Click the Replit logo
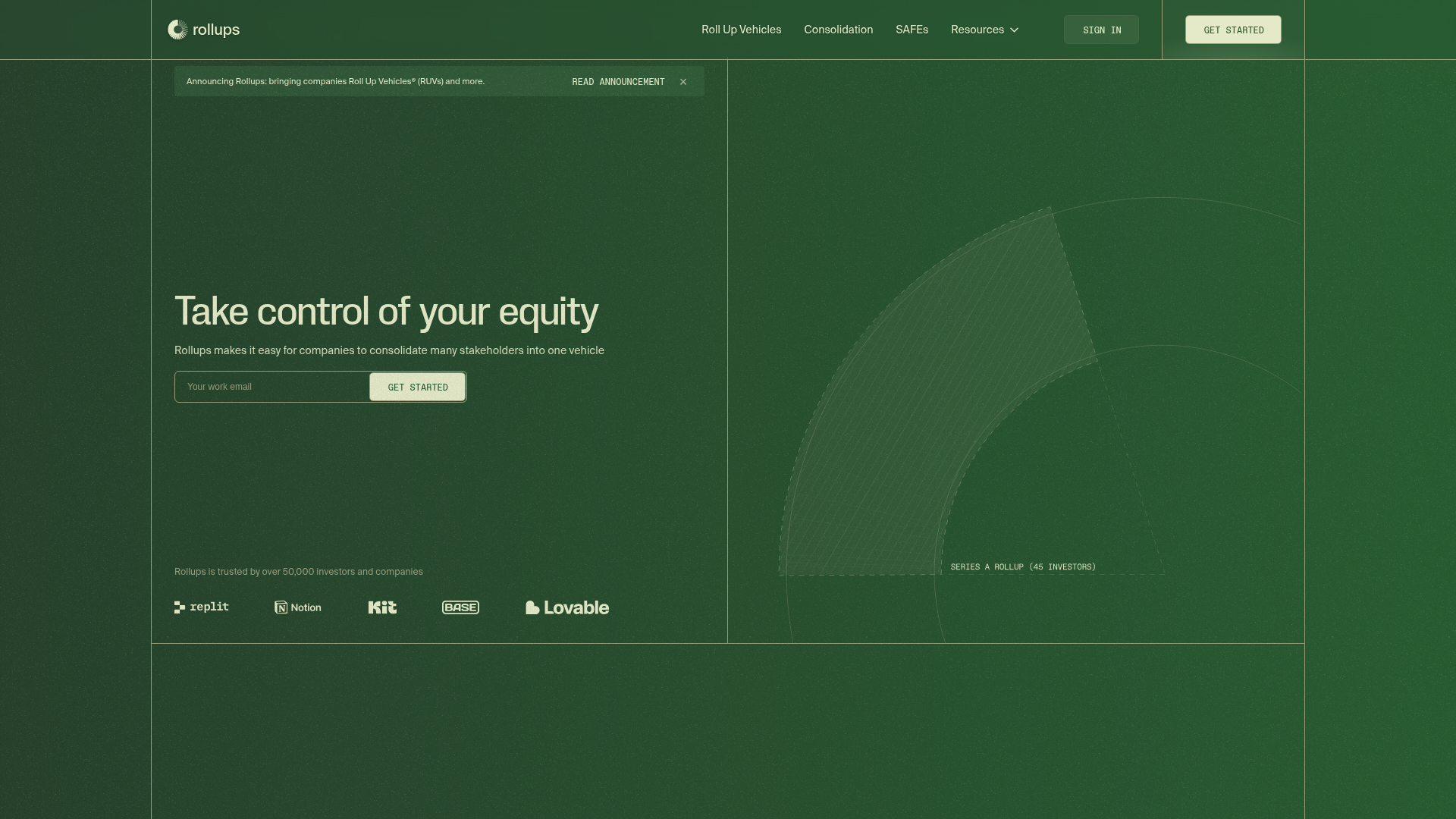1456x819 pixels. pos(202,607)
